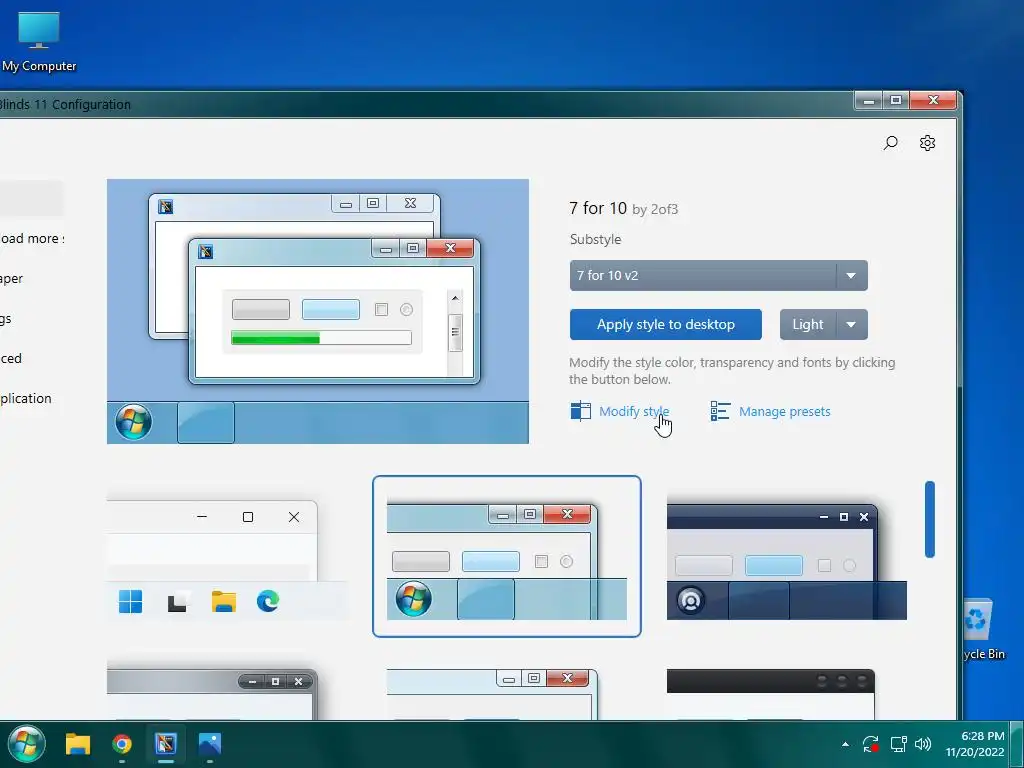This screenshot has height=768, width=1024.
Task: Open My Computer desktop icon
Action: 39,41
